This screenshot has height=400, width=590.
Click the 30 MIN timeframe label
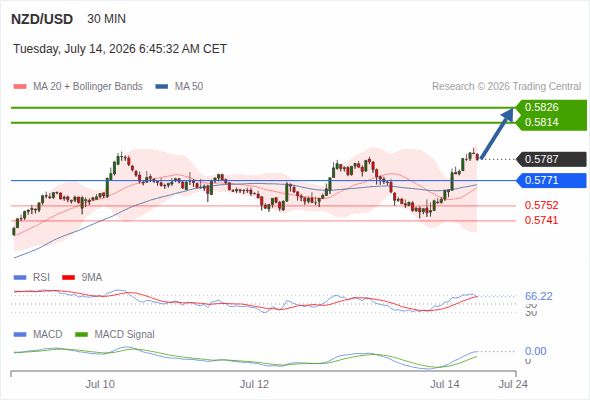[106, 19]
